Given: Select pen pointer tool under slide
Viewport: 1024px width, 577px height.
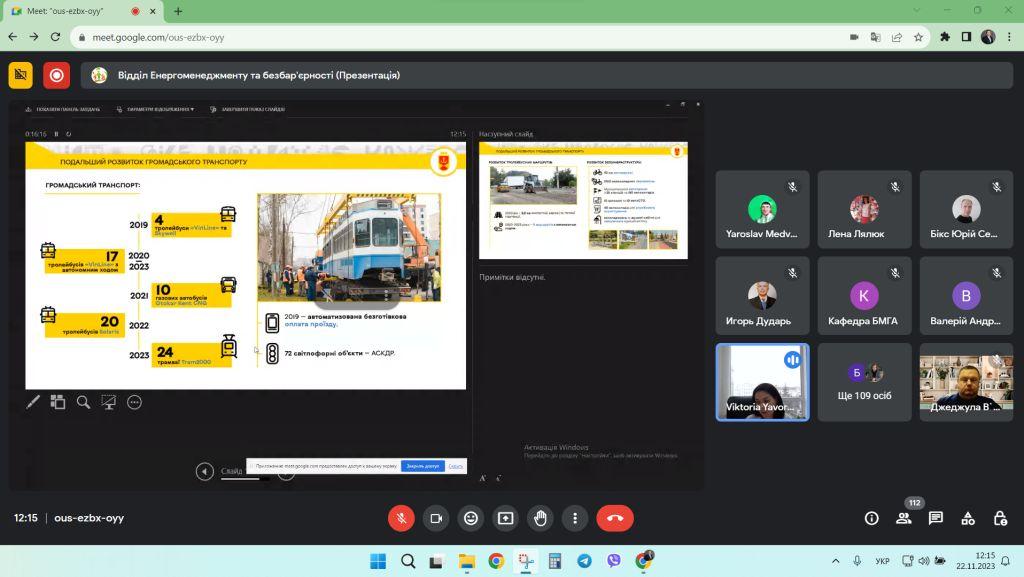Looking at the screenshot, I should click(33, 402).
